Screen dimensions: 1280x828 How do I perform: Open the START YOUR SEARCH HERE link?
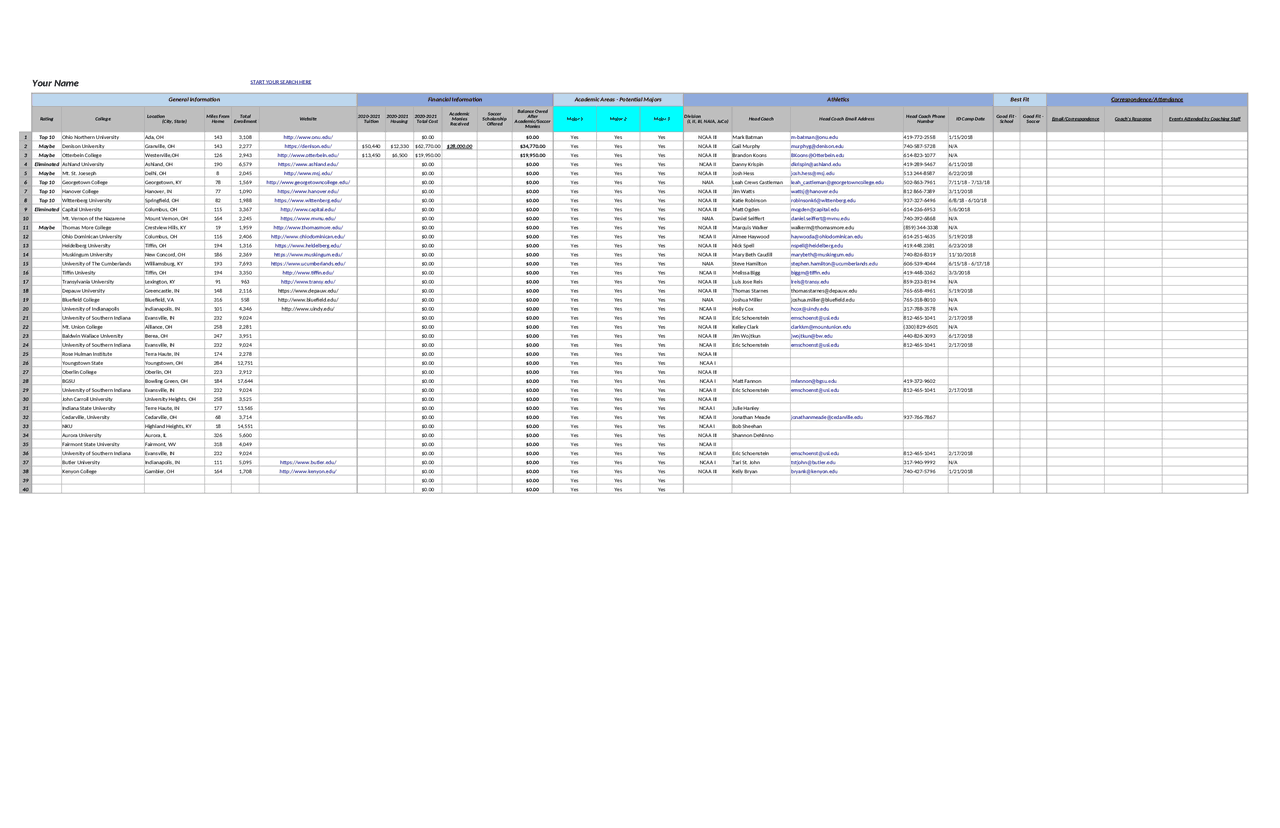(281, 81)
